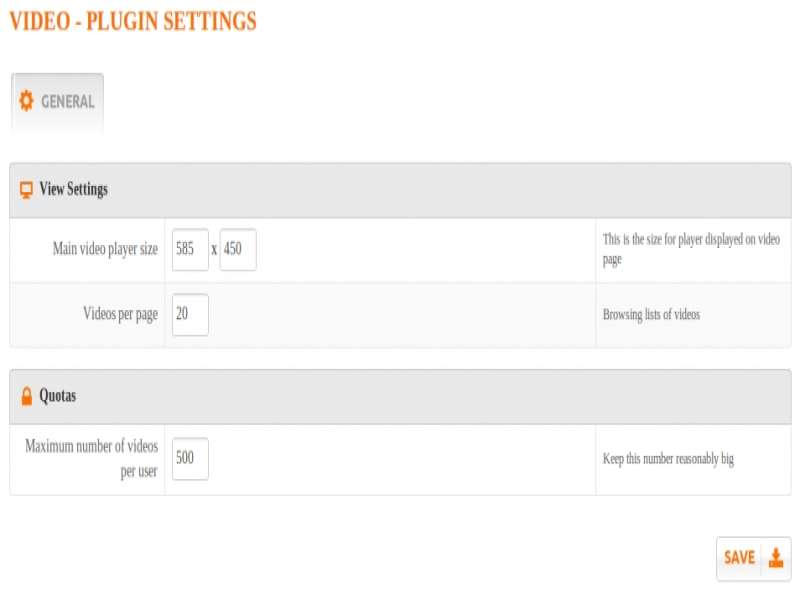Click the lock icon beside Quotas

click(x=26, y=396)
